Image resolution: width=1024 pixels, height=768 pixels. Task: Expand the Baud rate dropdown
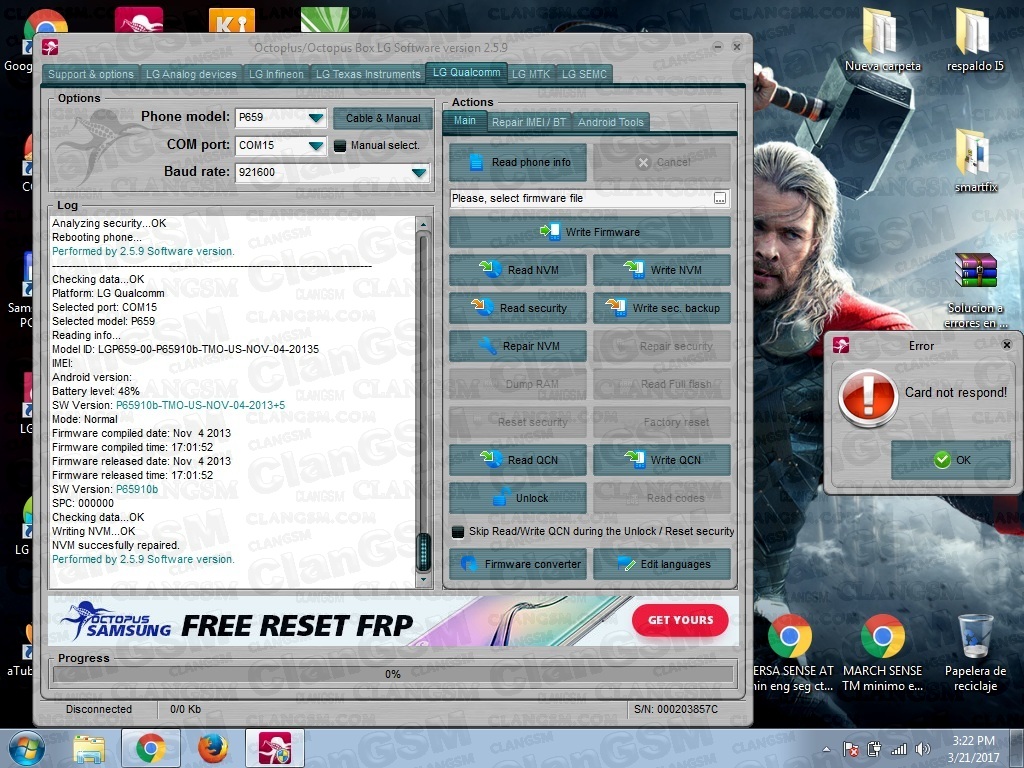click(419, 173)
